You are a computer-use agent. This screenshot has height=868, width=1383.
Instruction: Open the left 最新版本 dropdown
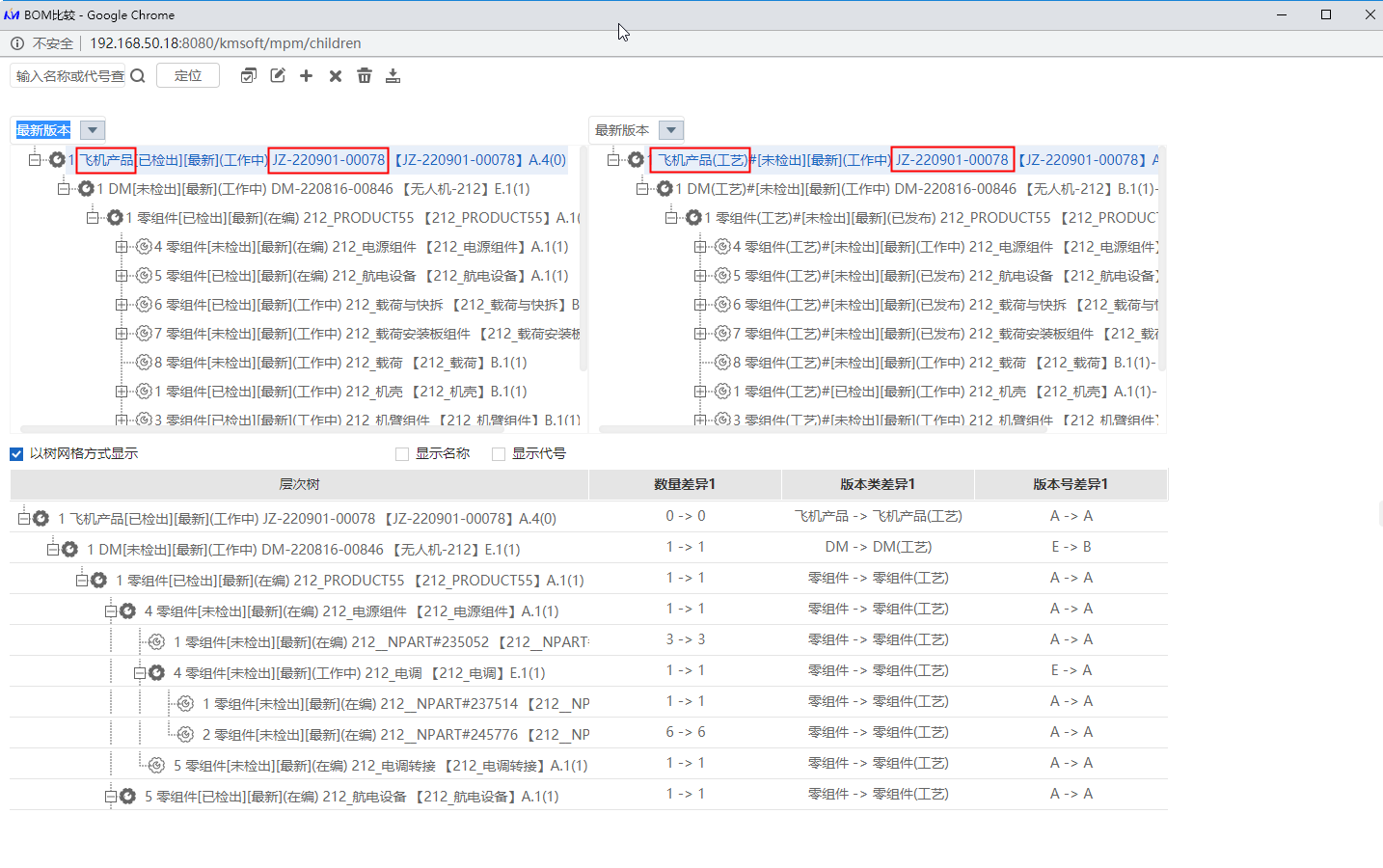pos(92,130)
